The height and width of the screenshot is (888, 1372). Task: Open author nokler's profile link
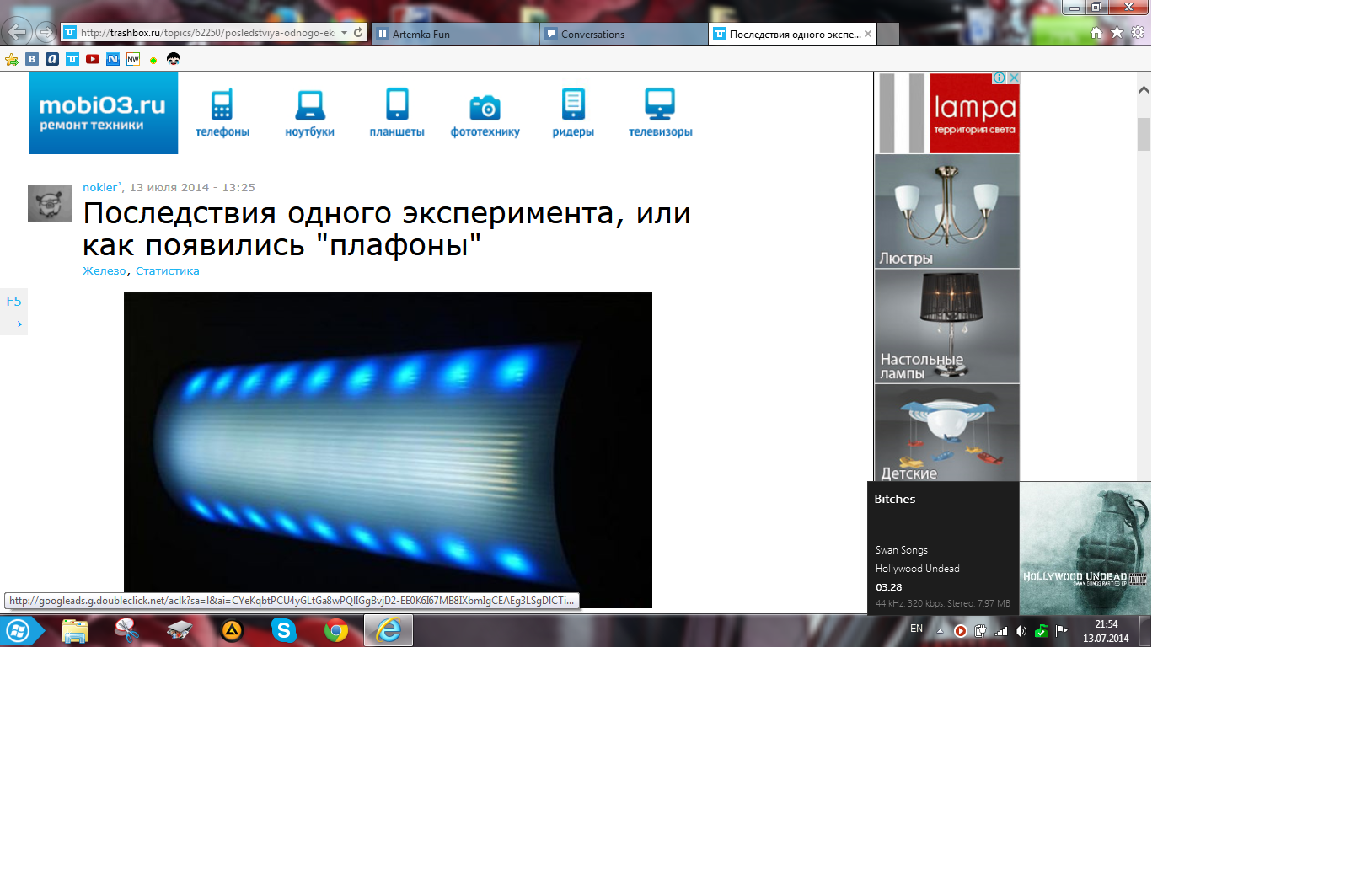[101, 187]
